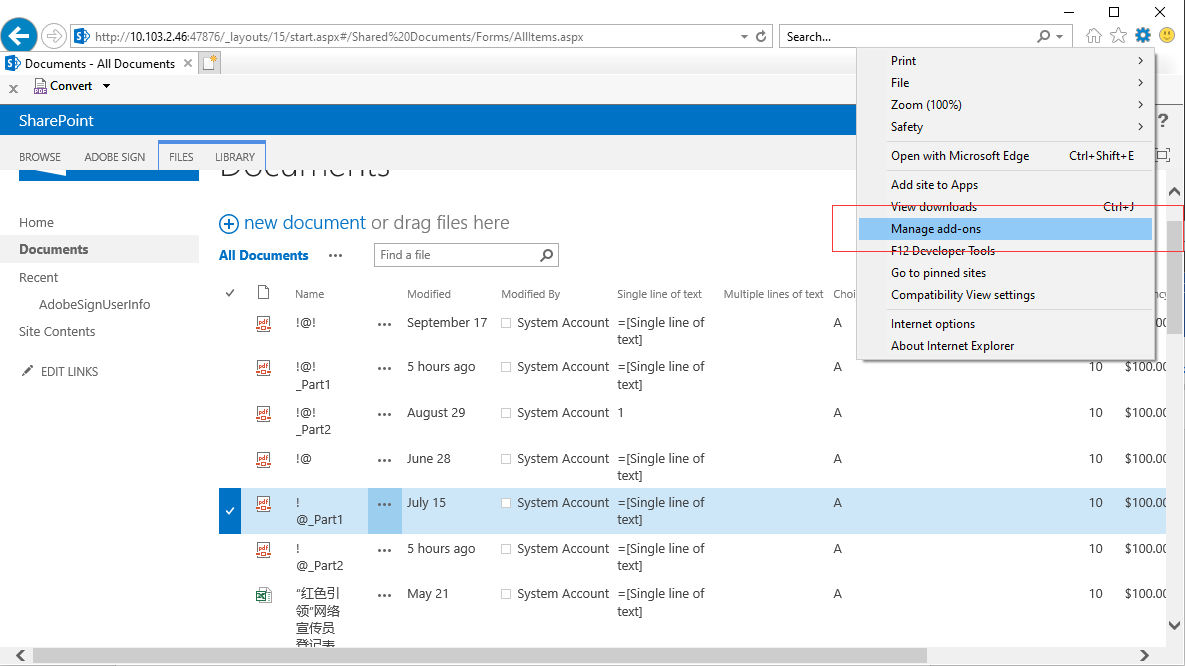Viewport: 1185px width, 666px height.
Task: Deselect the checked !@_Part1 row checkbox
Action: (230, 511)
